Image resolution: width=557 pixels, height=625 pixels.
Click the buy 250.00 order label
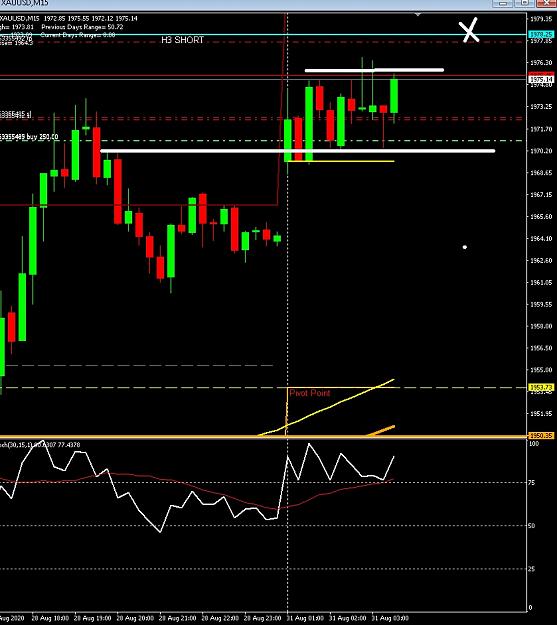29,137
